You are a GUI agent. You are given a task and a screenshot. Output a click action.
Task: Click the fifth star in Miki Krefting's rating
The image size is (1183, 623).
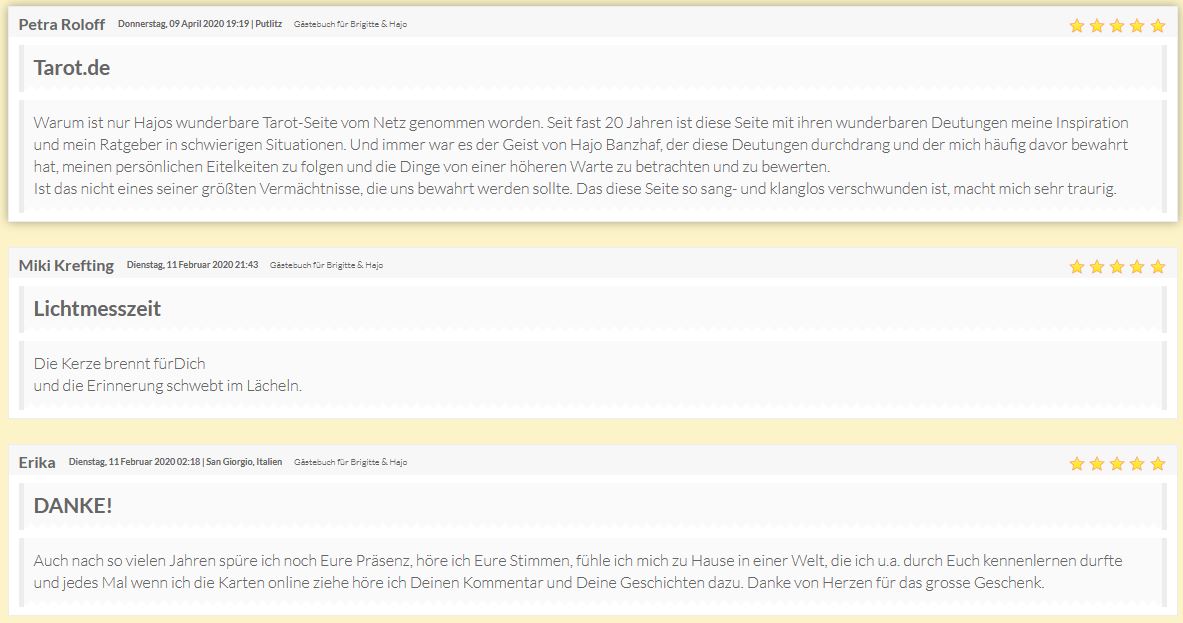point(1158,266)
